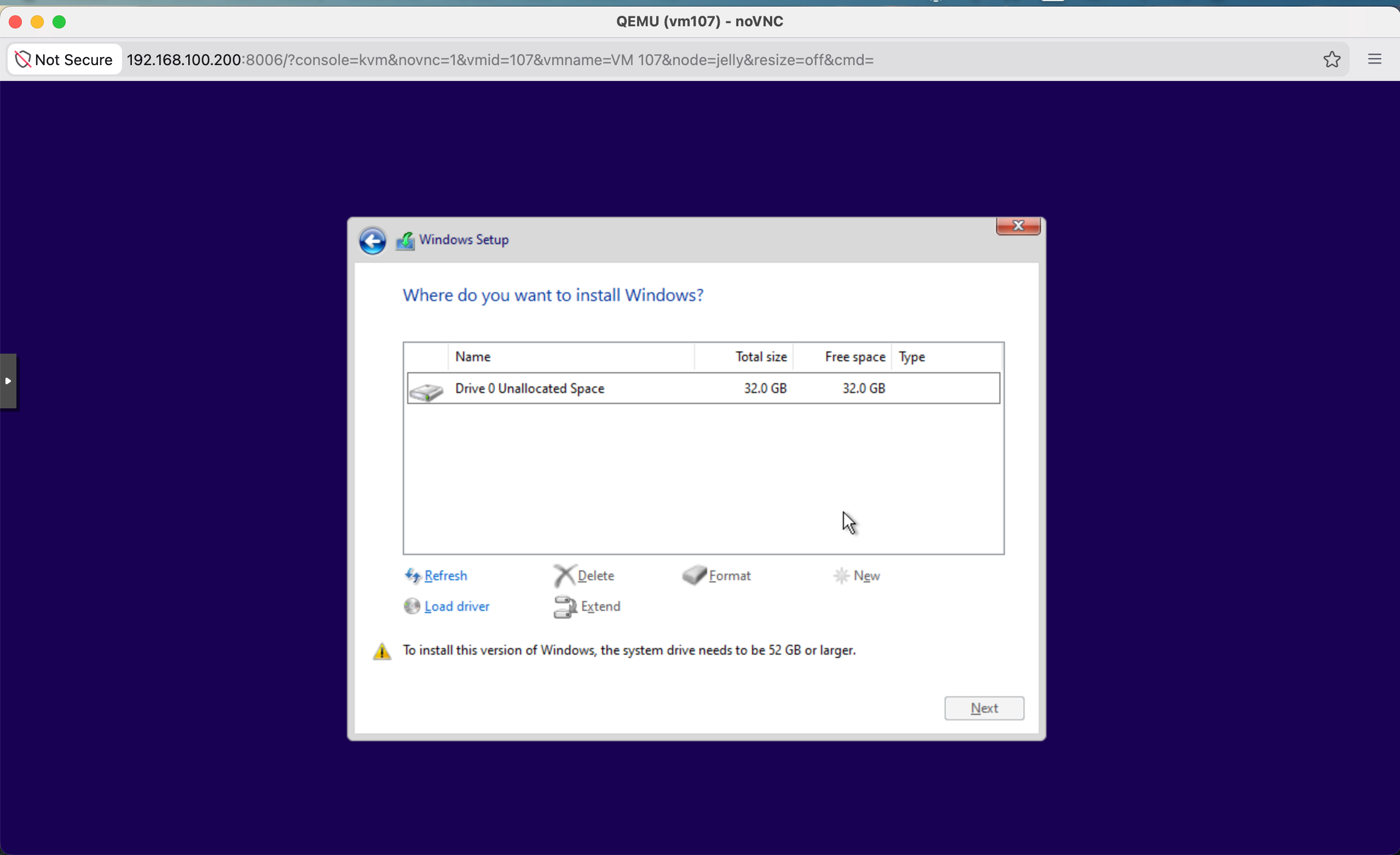Click the Load driver link
The height and width of the screenshot is (855, 1400).
457,606
